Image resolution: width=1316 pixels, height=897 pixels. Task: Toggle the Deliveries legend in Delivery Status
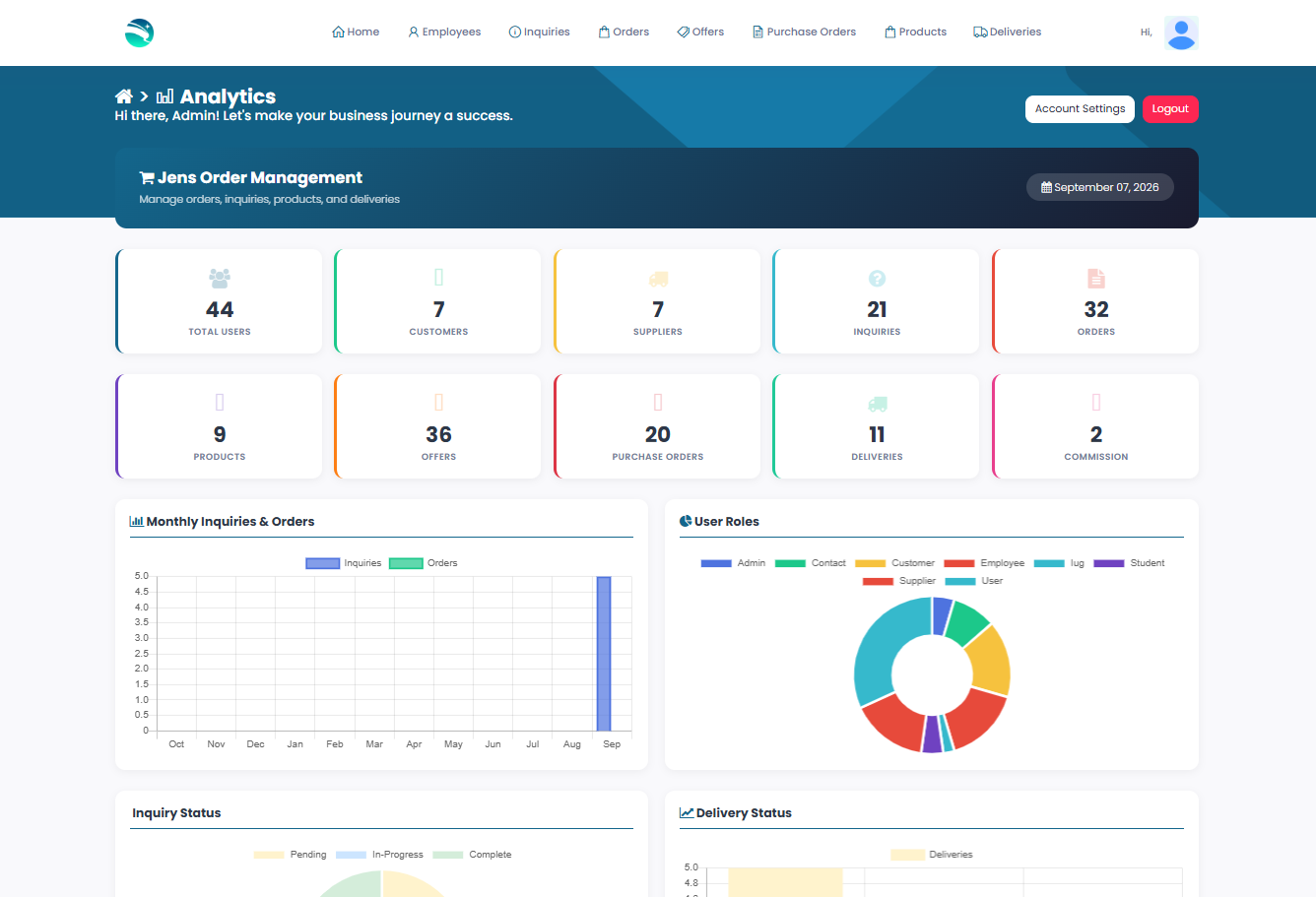point(931,855)
